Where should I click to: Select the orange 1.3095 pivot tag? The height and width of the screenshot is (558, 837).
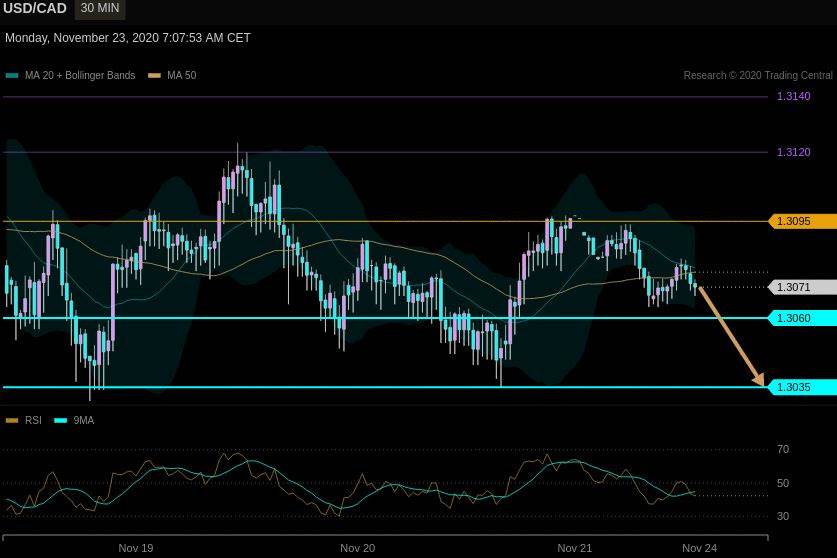coord(803,221)
